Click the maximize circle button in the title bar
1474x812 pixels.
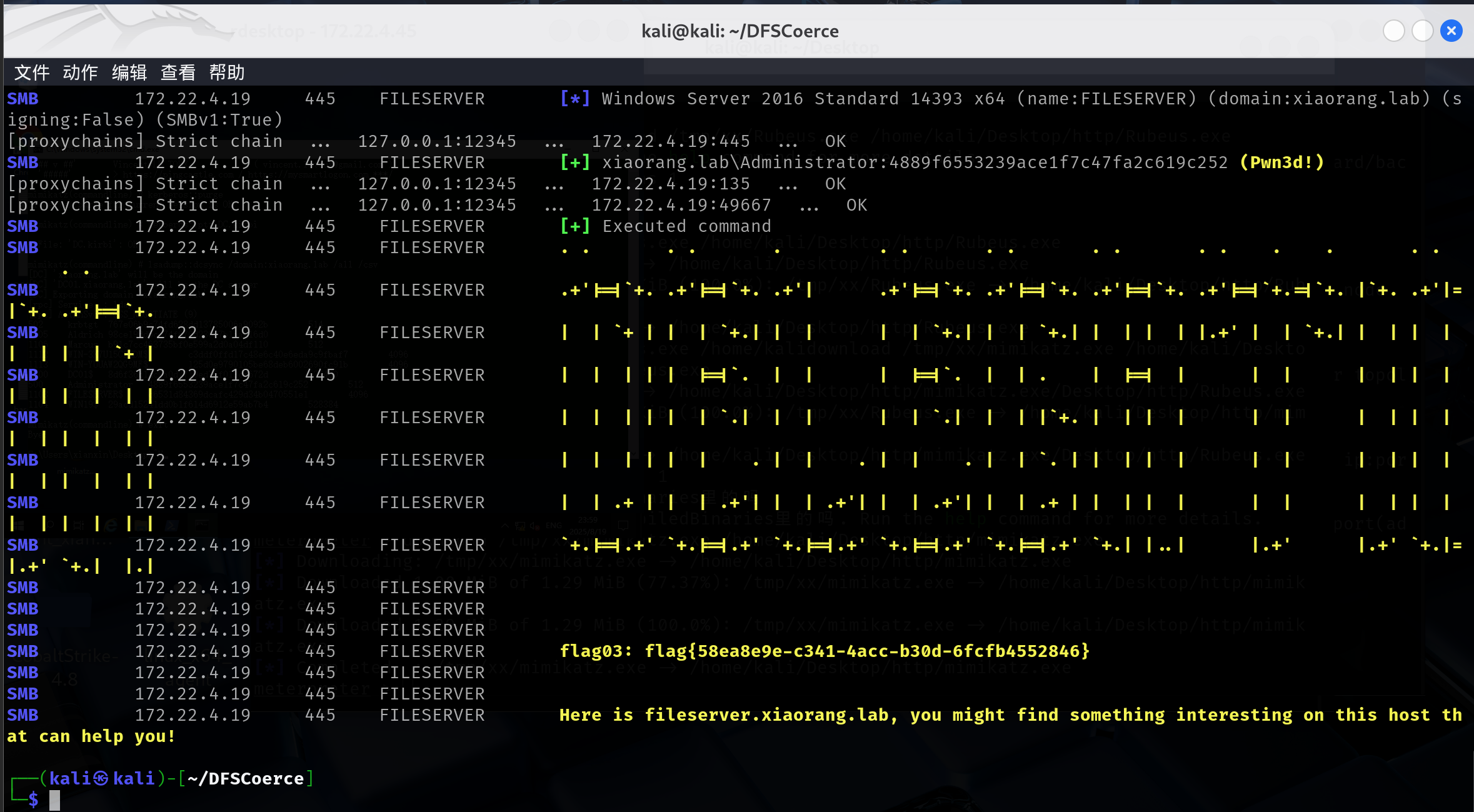point(1422,31)
